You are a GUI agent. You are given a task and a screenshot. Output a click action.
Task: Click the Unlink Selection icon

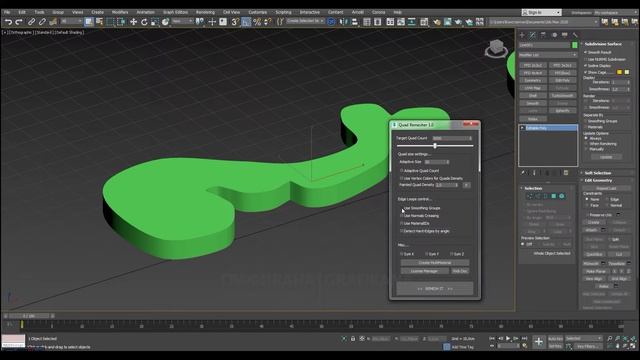pos(42,22)
